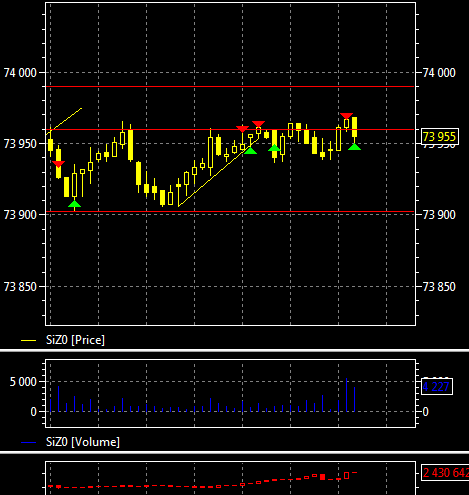469x495 pixels.
Task: Click the 73 850 label on the right axis
Action: (x=439, y=287)
